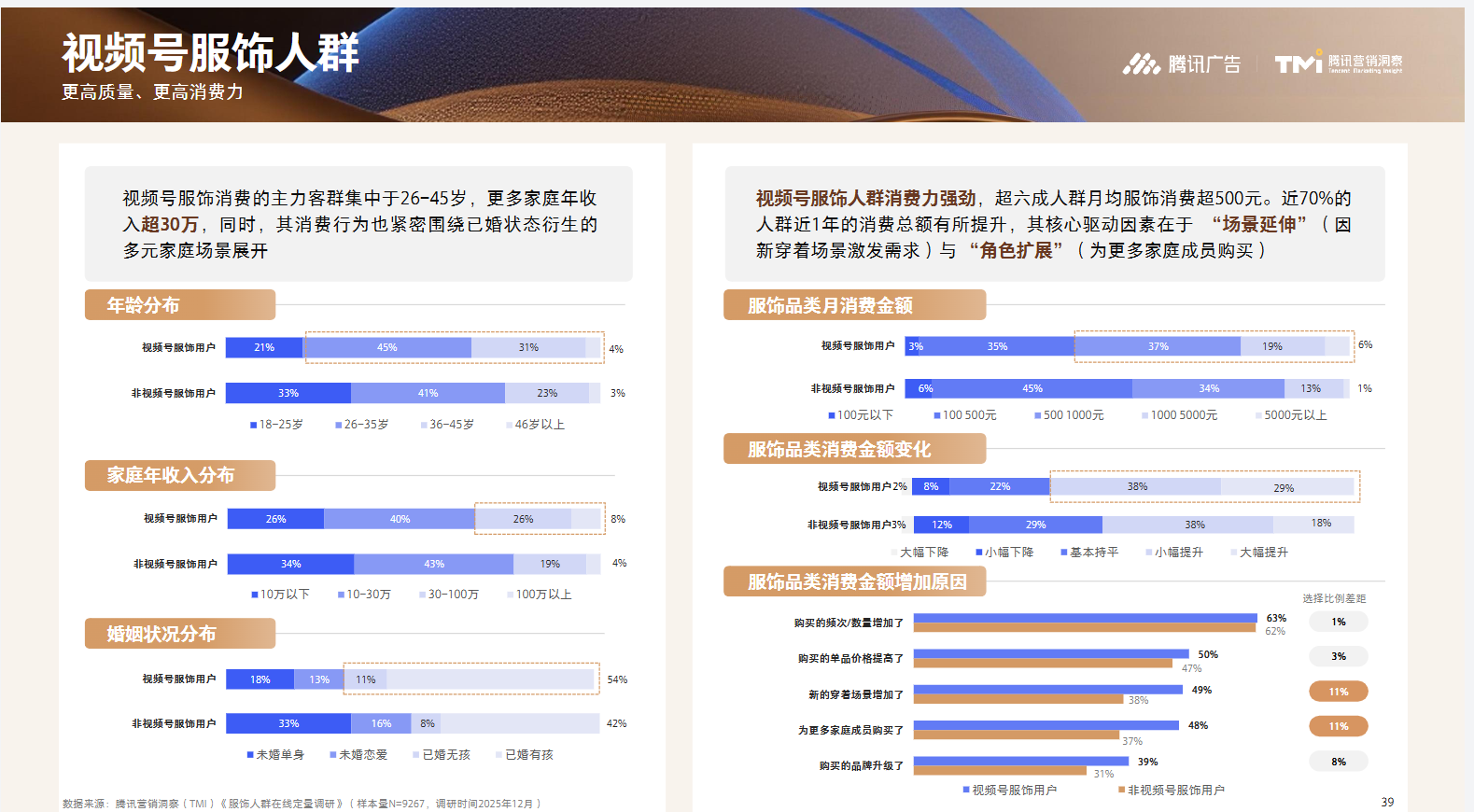Select the 100元以下 legend marker
Viewport: 1474px width, 812px height.
click(831, 415)
